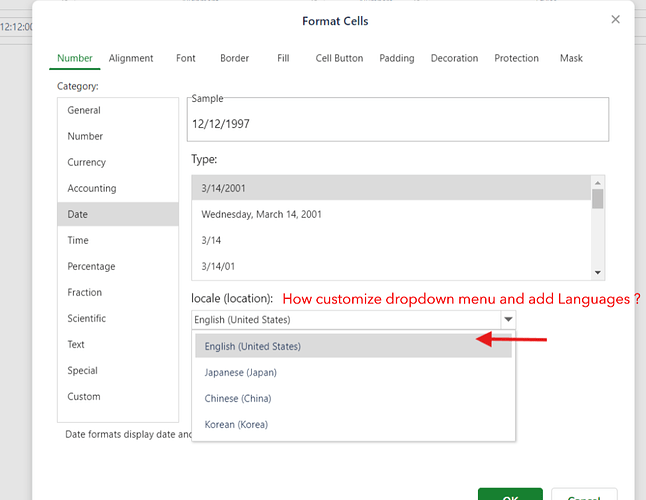Go to the Protection tab
Image resolution: width=646 pixels, height=500 pixels.
pyautogui.click(x=516, y=58)
